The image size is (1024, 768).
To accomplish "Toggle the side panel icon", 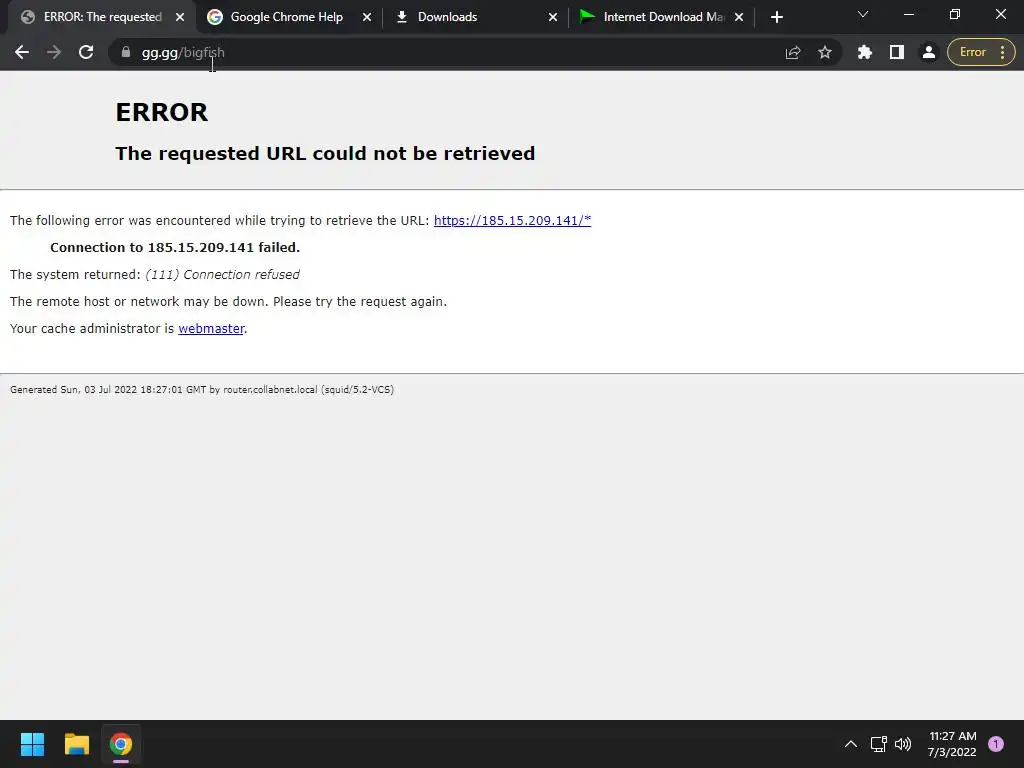I will pyautogui.click(x=897, y=52).
